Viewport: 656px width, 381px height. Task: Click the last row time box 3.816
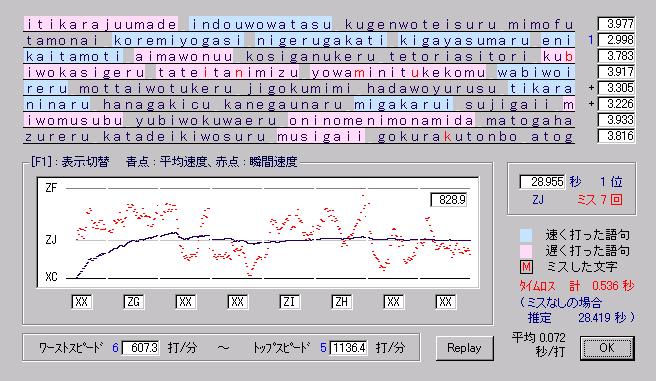click(617, 136)
